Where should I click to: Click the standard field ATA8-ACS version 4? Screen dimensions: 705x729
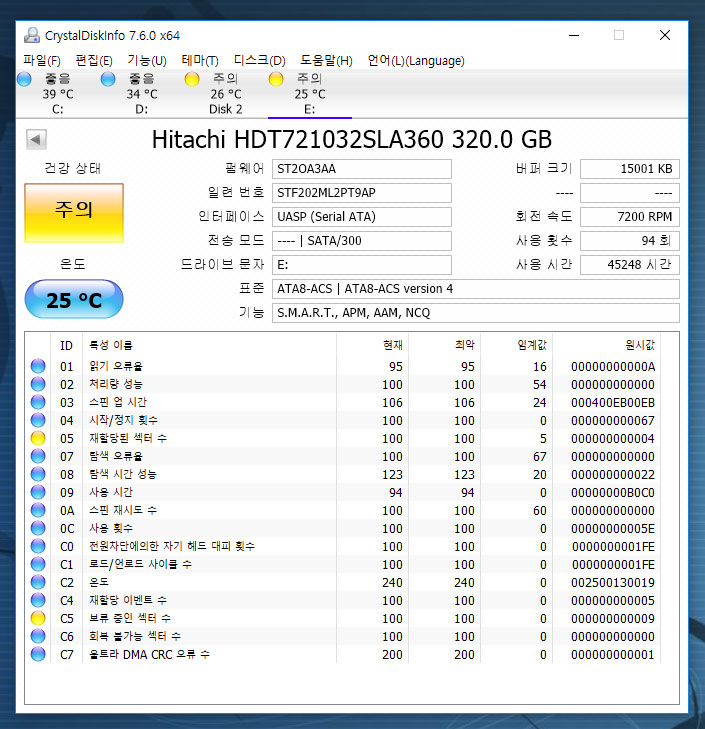476,289
